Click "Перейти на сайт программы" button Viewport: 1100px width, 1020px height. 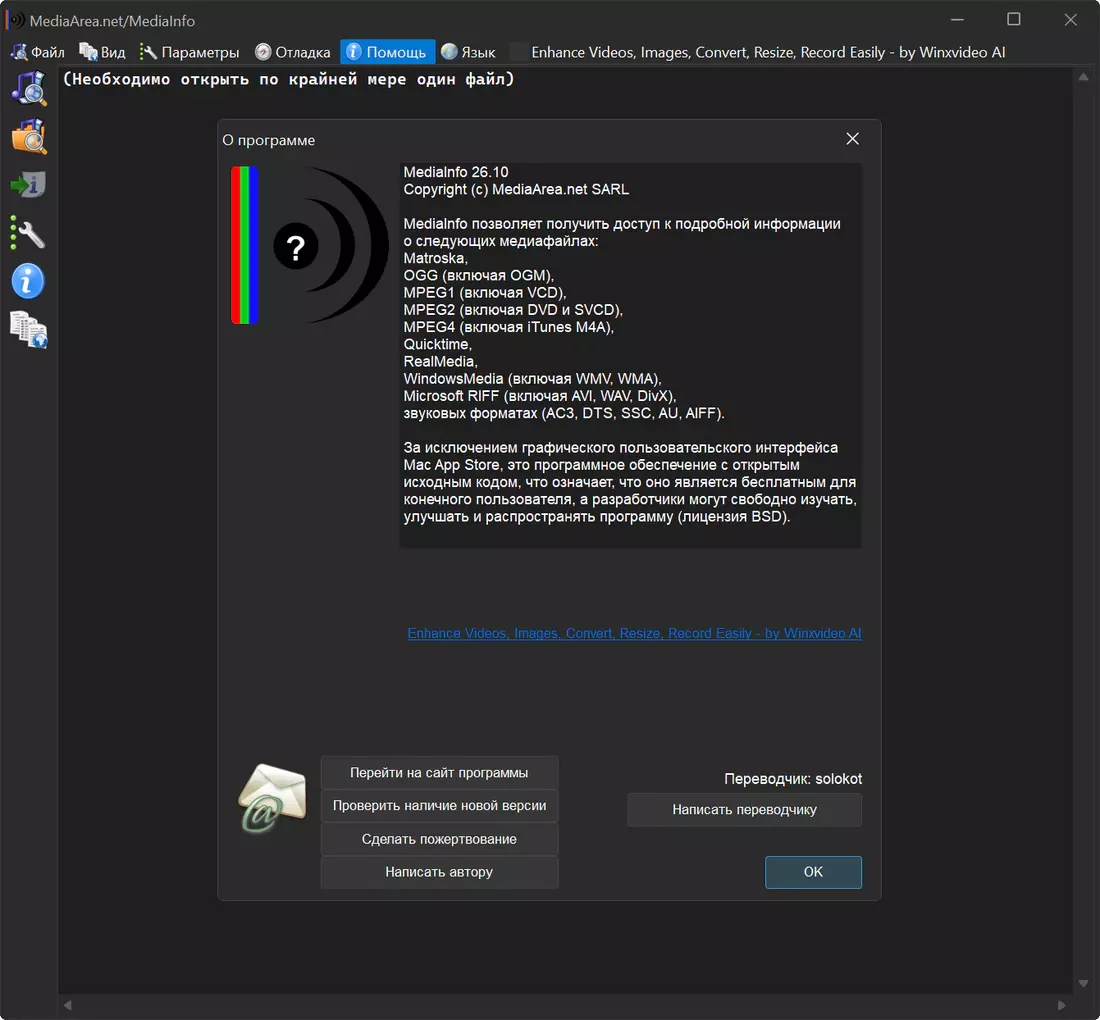[x=439, y=772]
